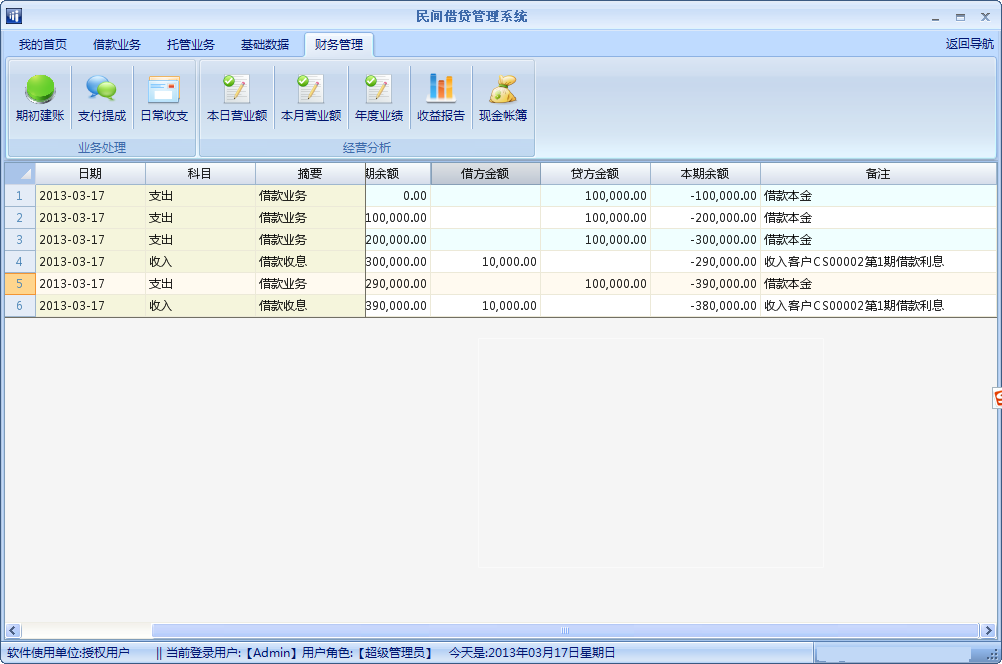The height and width of the screenshot is (664, 1002).
Task: Select row 5 via its row header
Action: point(20,284)
